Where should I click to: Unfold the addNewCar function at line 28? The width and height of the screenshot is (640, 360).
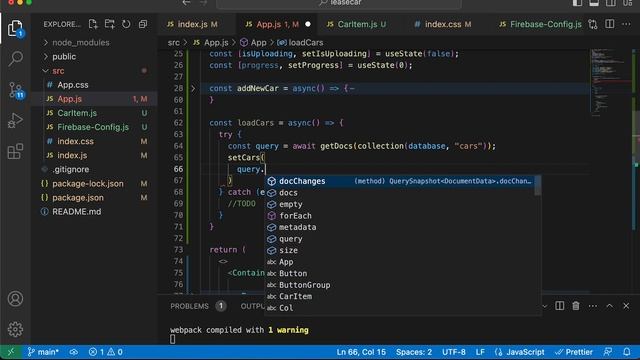[x=193, y=88]
